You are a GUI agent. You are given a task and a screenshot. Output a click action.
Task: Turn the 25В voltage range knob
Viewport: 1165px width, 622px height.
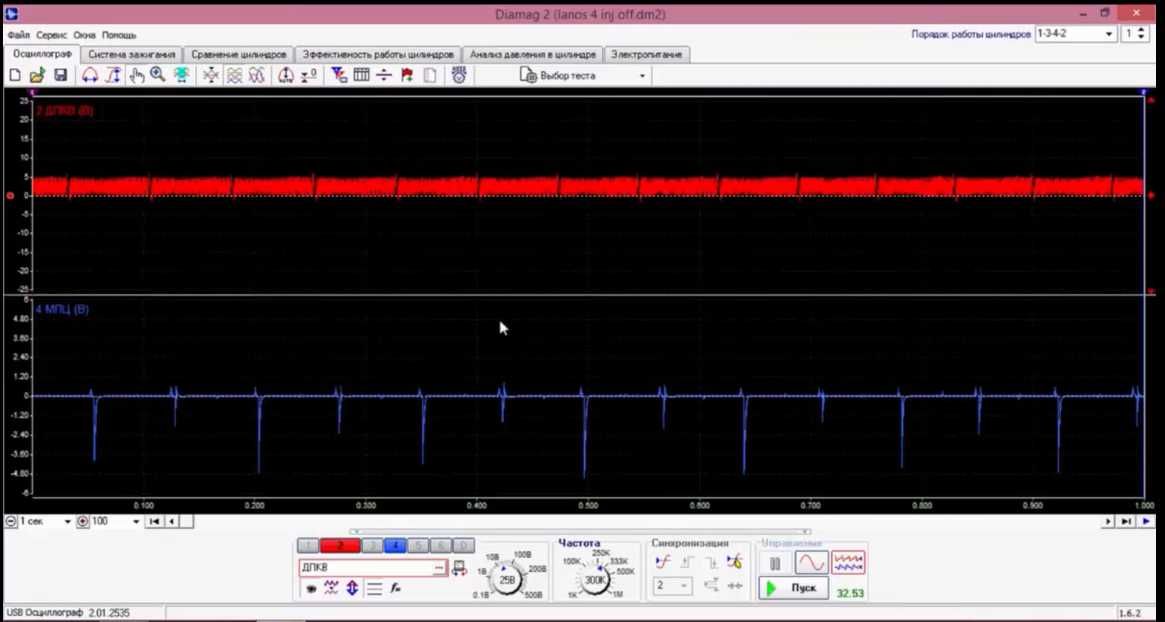coord(507,580)
